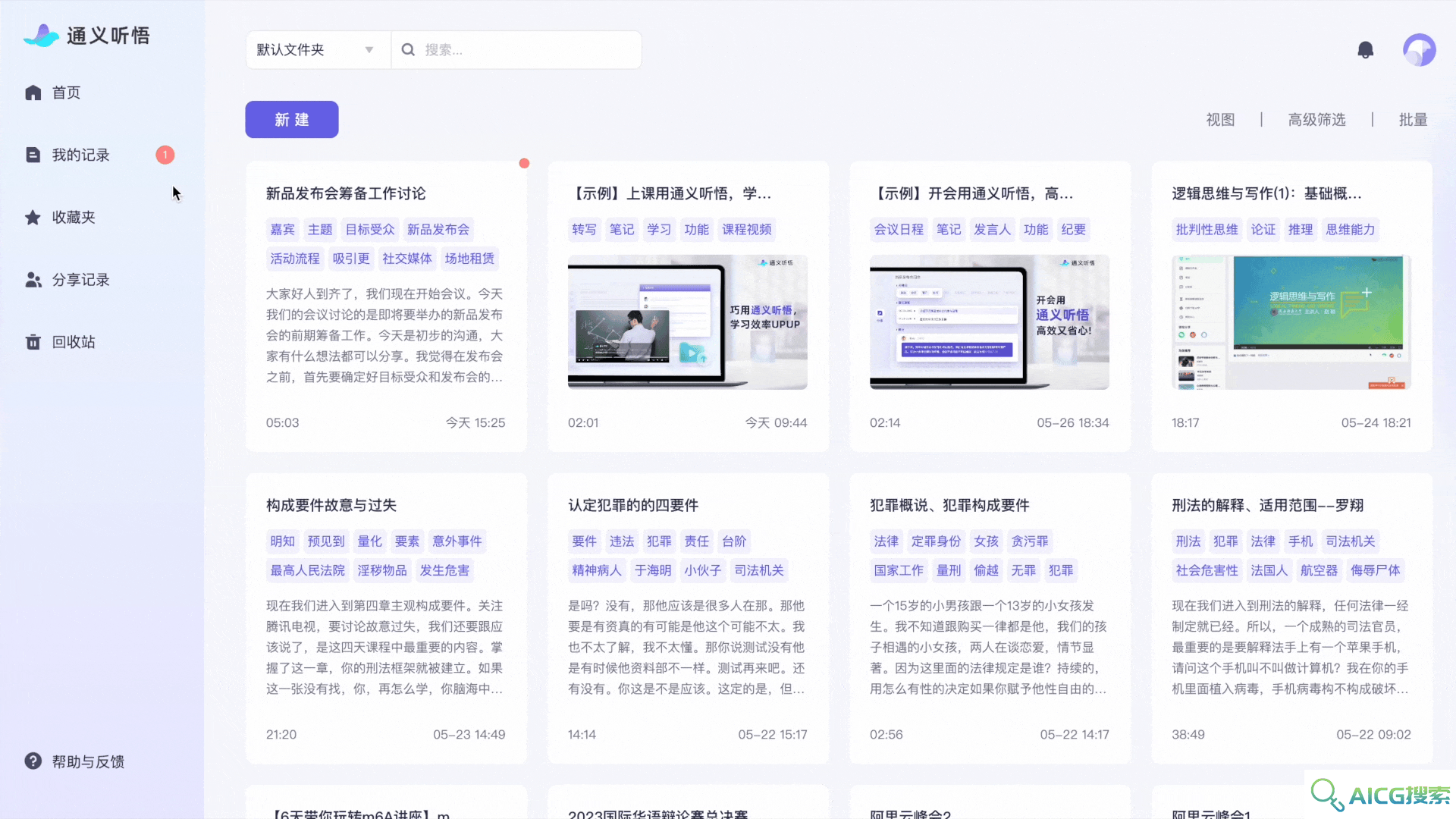The image size is (1456, 819).
Task: Open 回收站 in sidebar
Action: 74,342
